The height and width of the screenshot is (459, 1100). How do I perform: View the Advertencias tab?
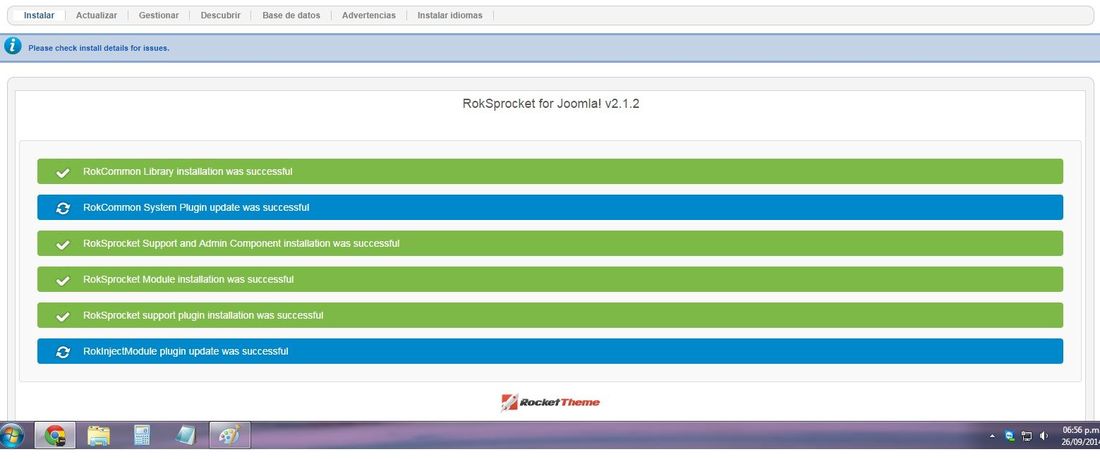(x=368, y=15)
